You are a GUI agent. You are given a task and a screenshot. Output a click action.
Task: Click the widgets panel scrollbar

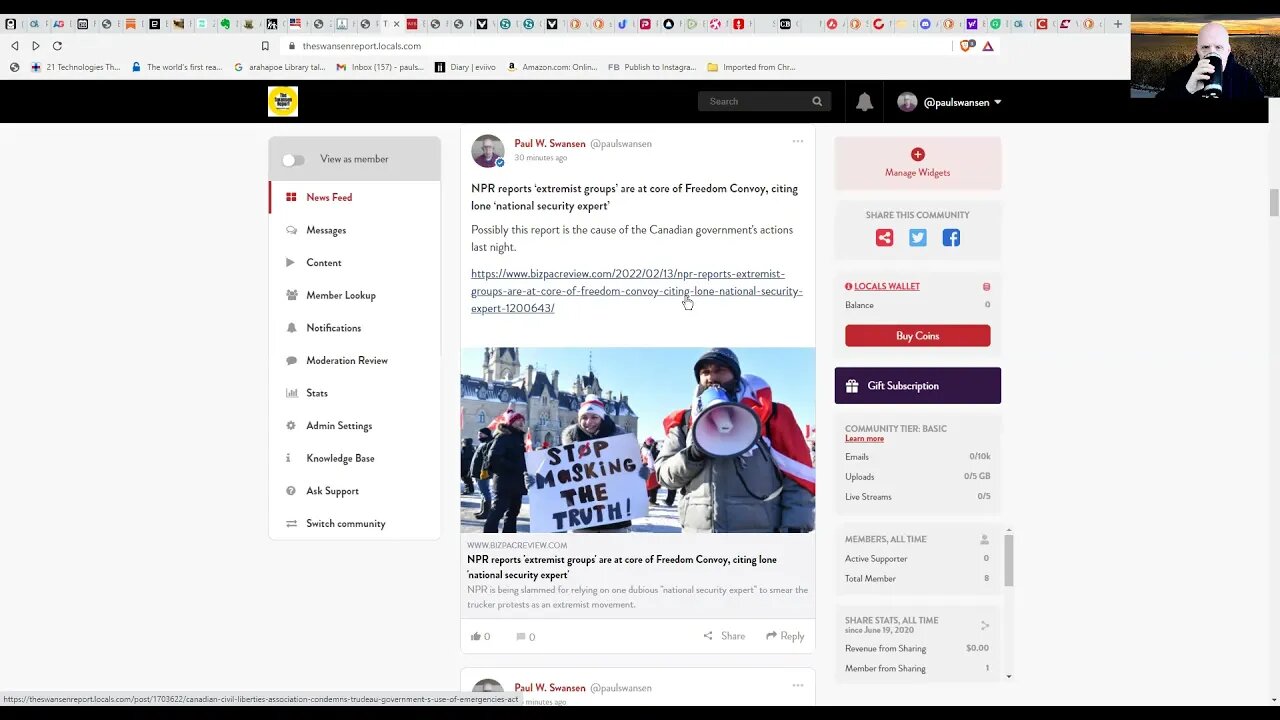(1009, 560)
